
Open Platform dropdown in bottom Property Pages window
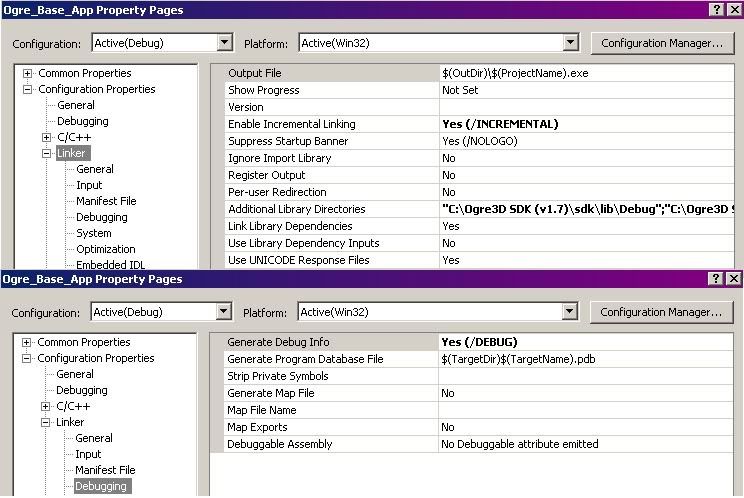coord(570,312)
